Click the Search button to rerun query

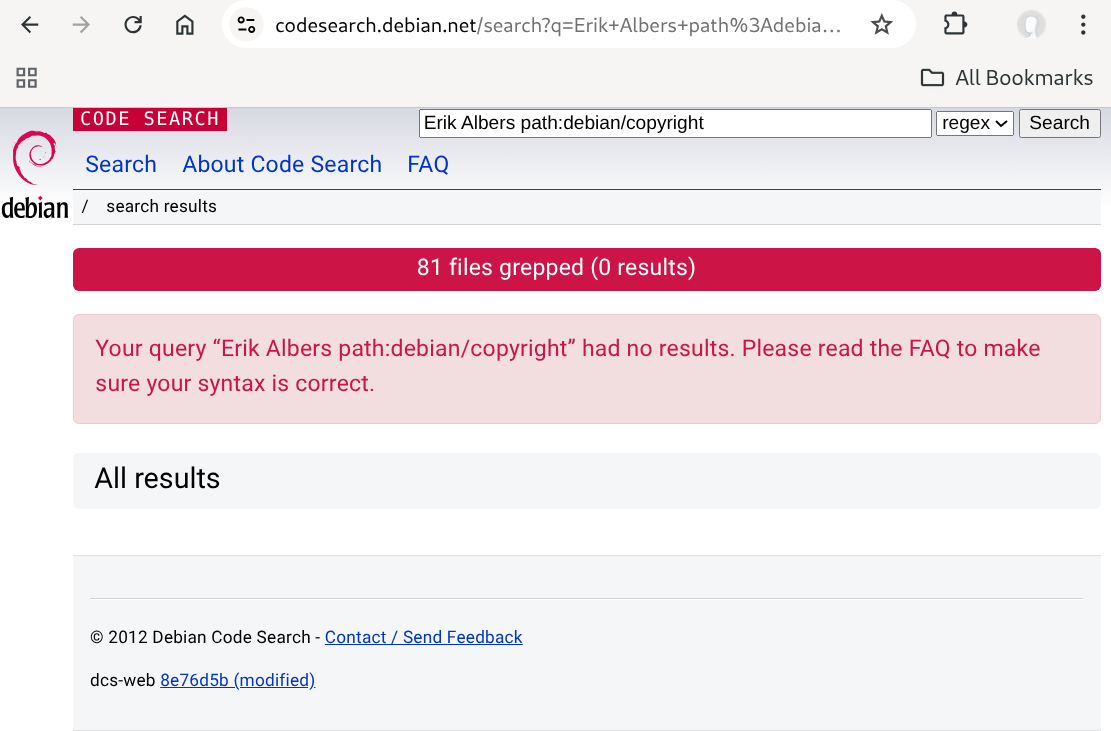[1059, 122]
